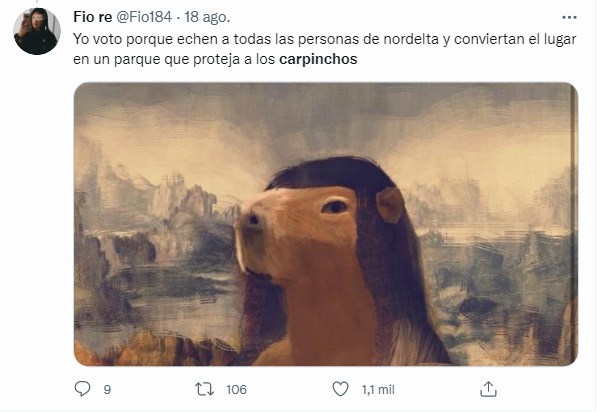Click the like count 1,1 mil
This screenshot has height=412, width=599.
[x=378, y=389]
